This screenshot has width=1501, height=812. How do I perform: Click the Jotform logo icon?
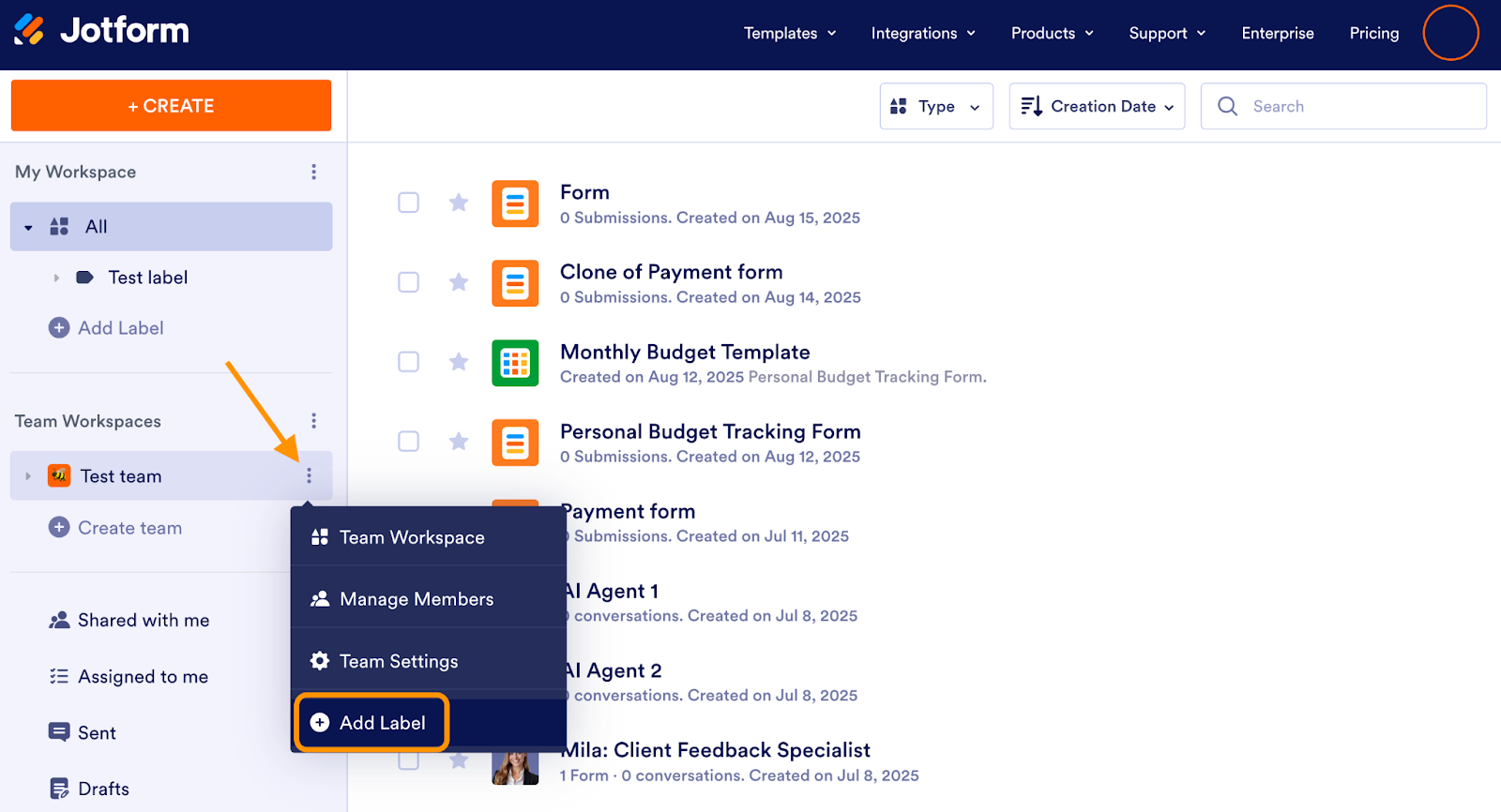coord(29,31)
